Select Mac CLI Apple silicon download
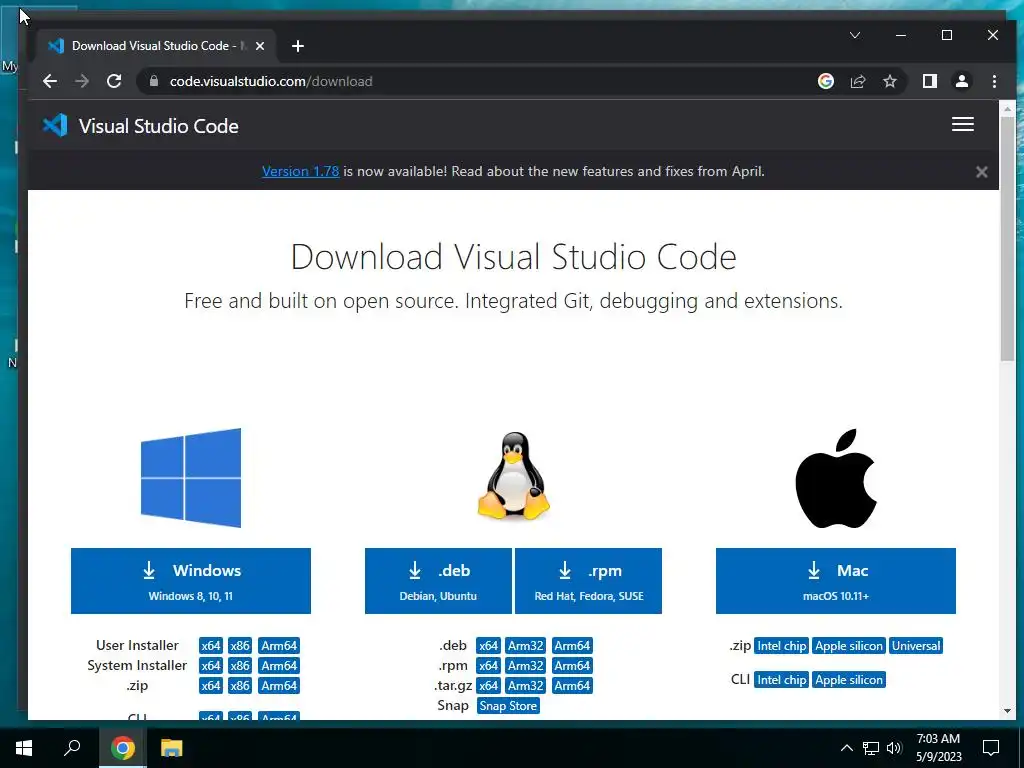The width and height of the screenshot is (1024, 768). pos(849,680)
